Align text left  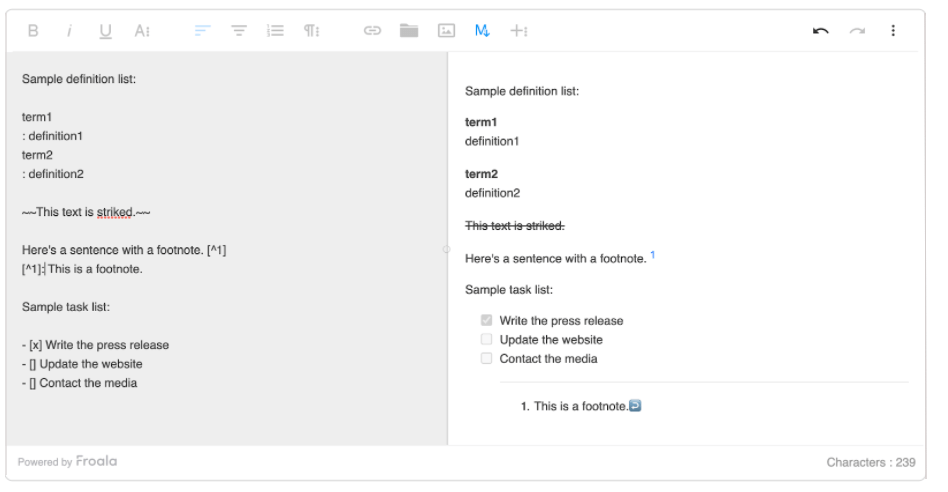(x=200, y=31)
